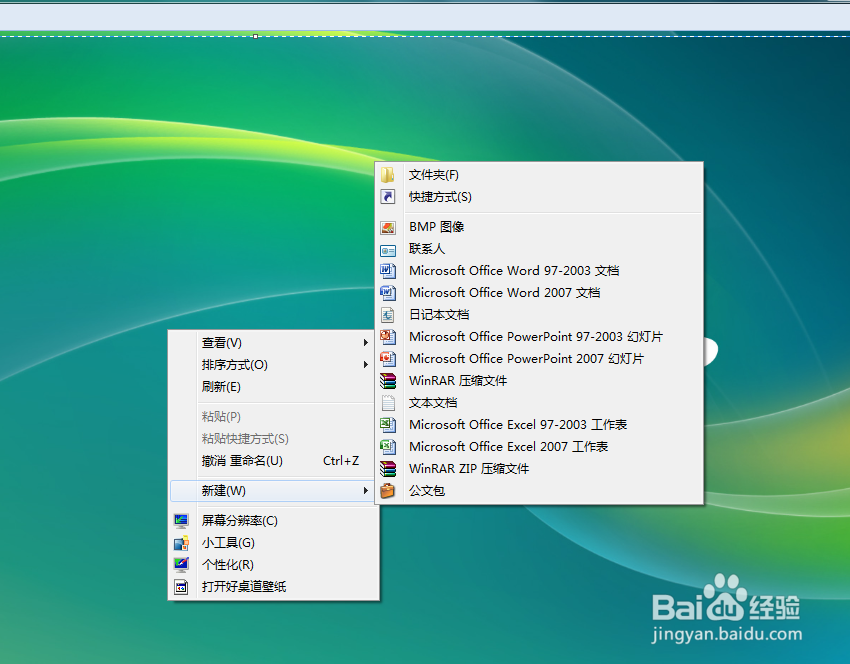Viewport: 850px width, 664px height.
Task: Open the 排序方式(O) menu entry
Action: pos(273,365)
